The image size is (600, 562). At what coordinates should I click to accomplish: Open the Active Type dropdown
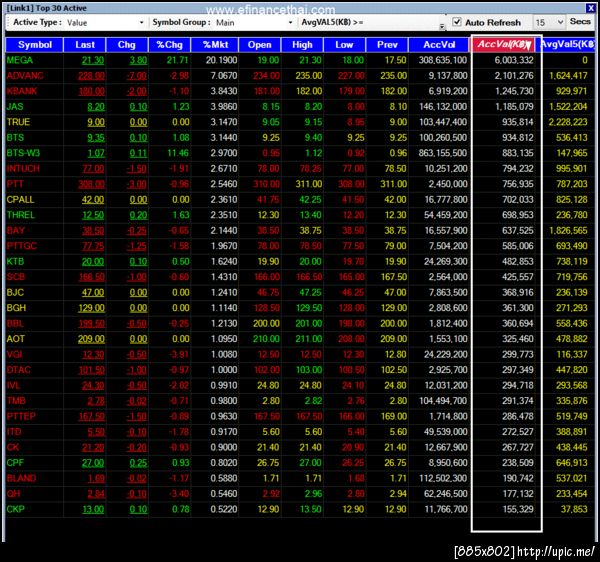(105, 23)
